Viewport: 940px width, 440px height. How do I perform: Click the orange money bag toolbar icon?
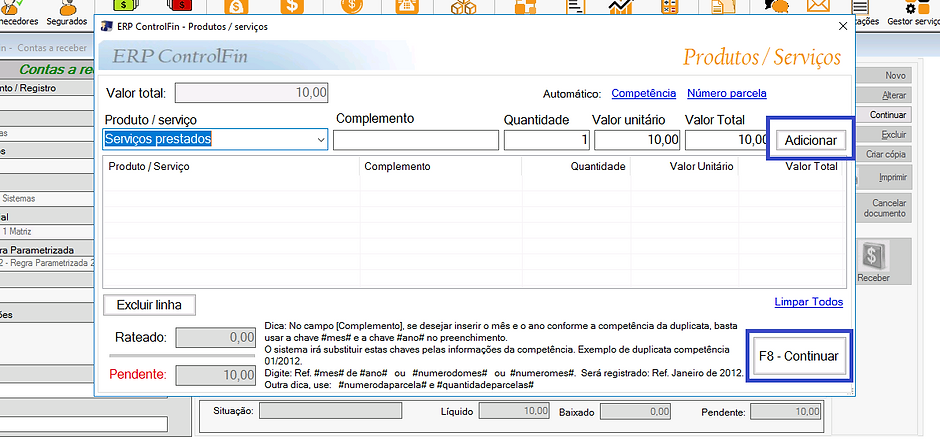click(x=236, y=7)
